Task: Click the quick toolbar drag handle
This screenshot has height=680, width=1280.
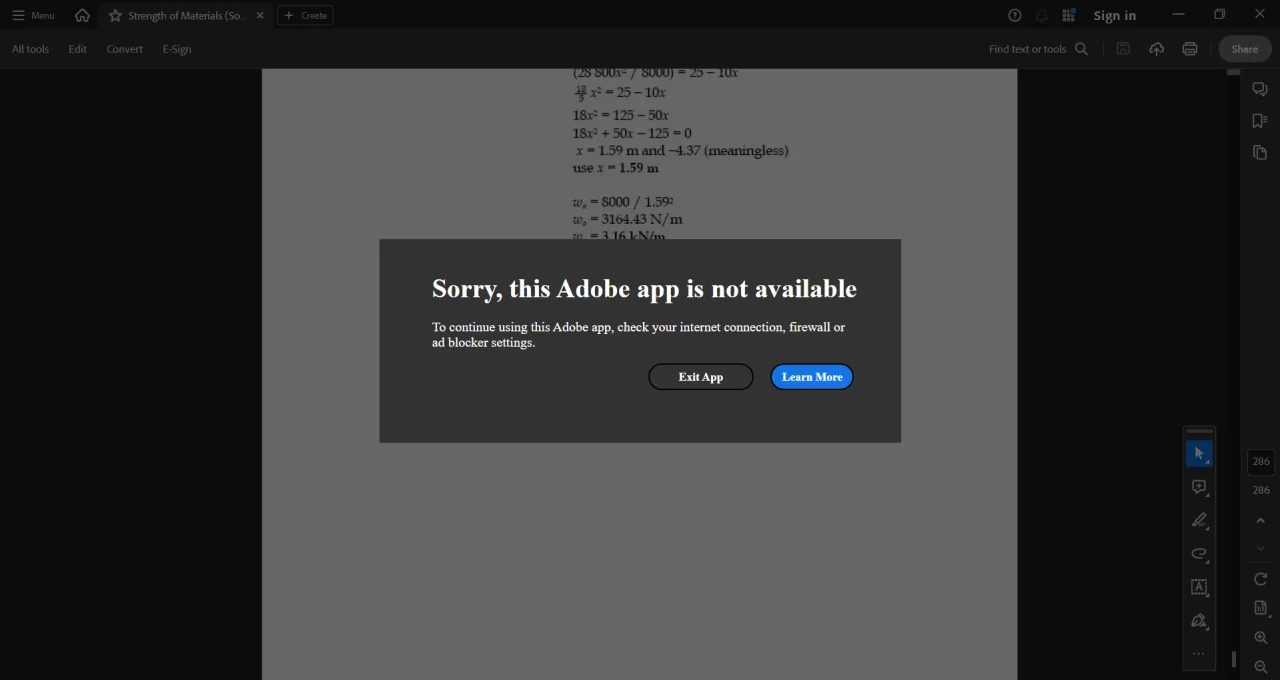Action: coord(1199,431)
